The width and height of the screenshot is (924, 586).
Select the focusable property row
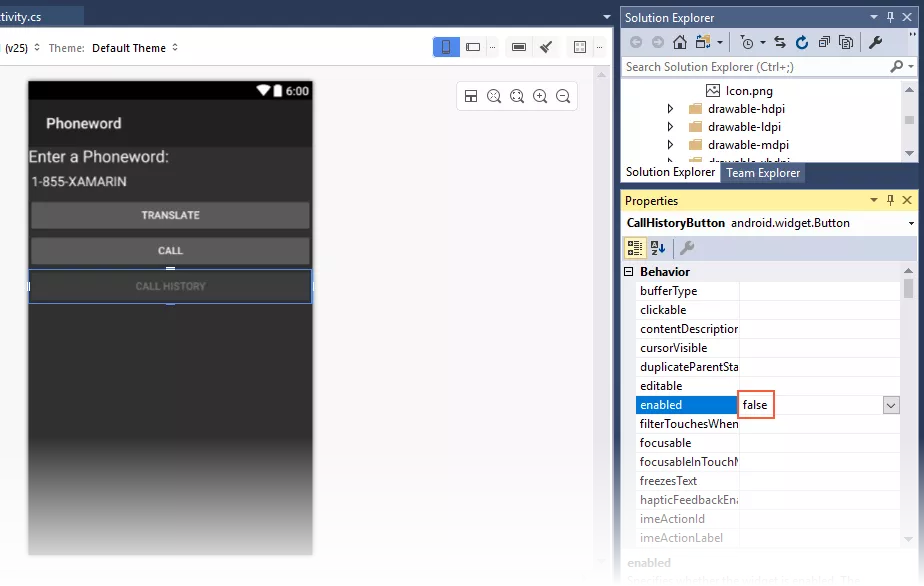coord(767,443)
